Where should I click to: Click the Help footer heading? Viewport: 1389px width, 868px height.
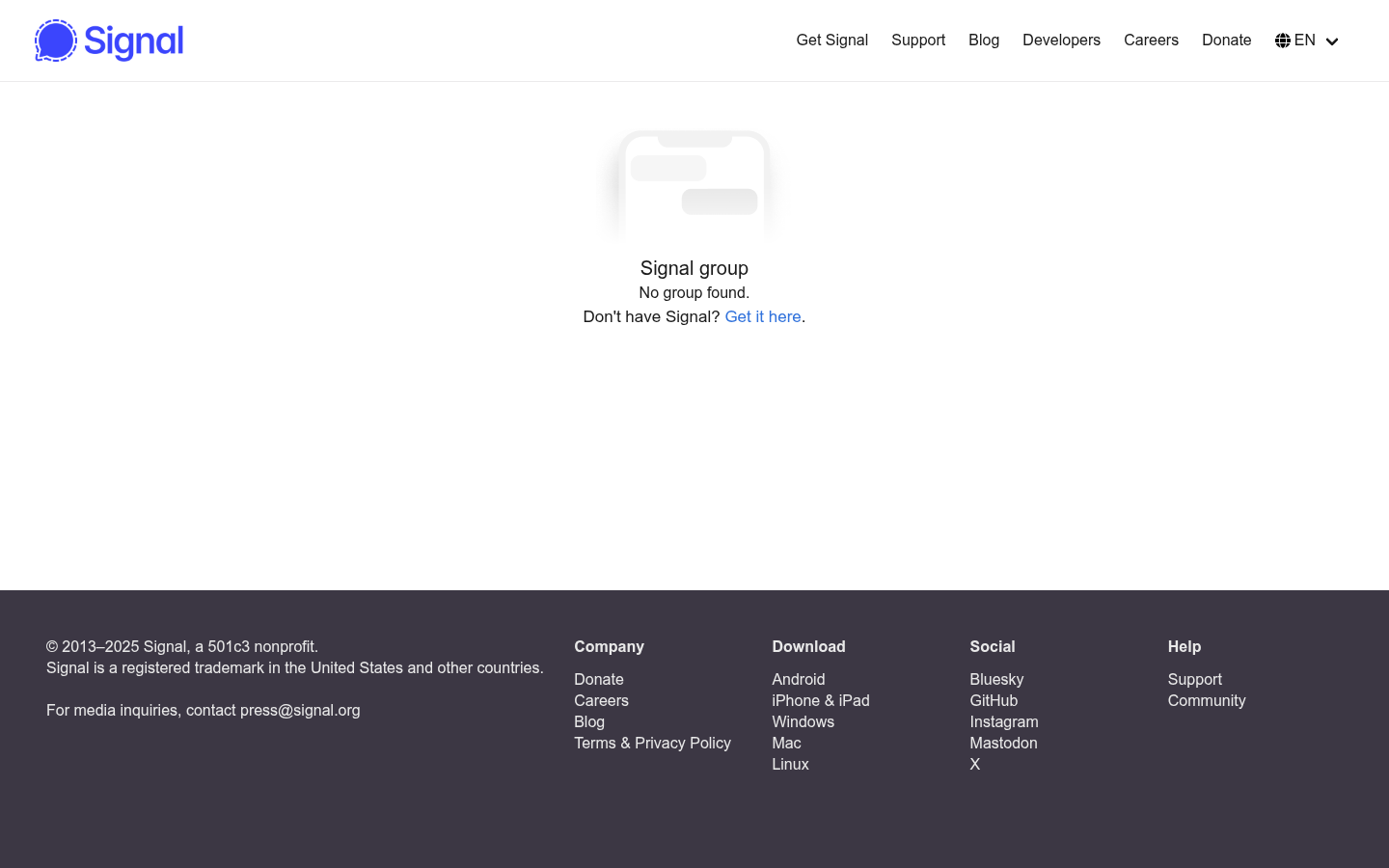point(1185,646)
